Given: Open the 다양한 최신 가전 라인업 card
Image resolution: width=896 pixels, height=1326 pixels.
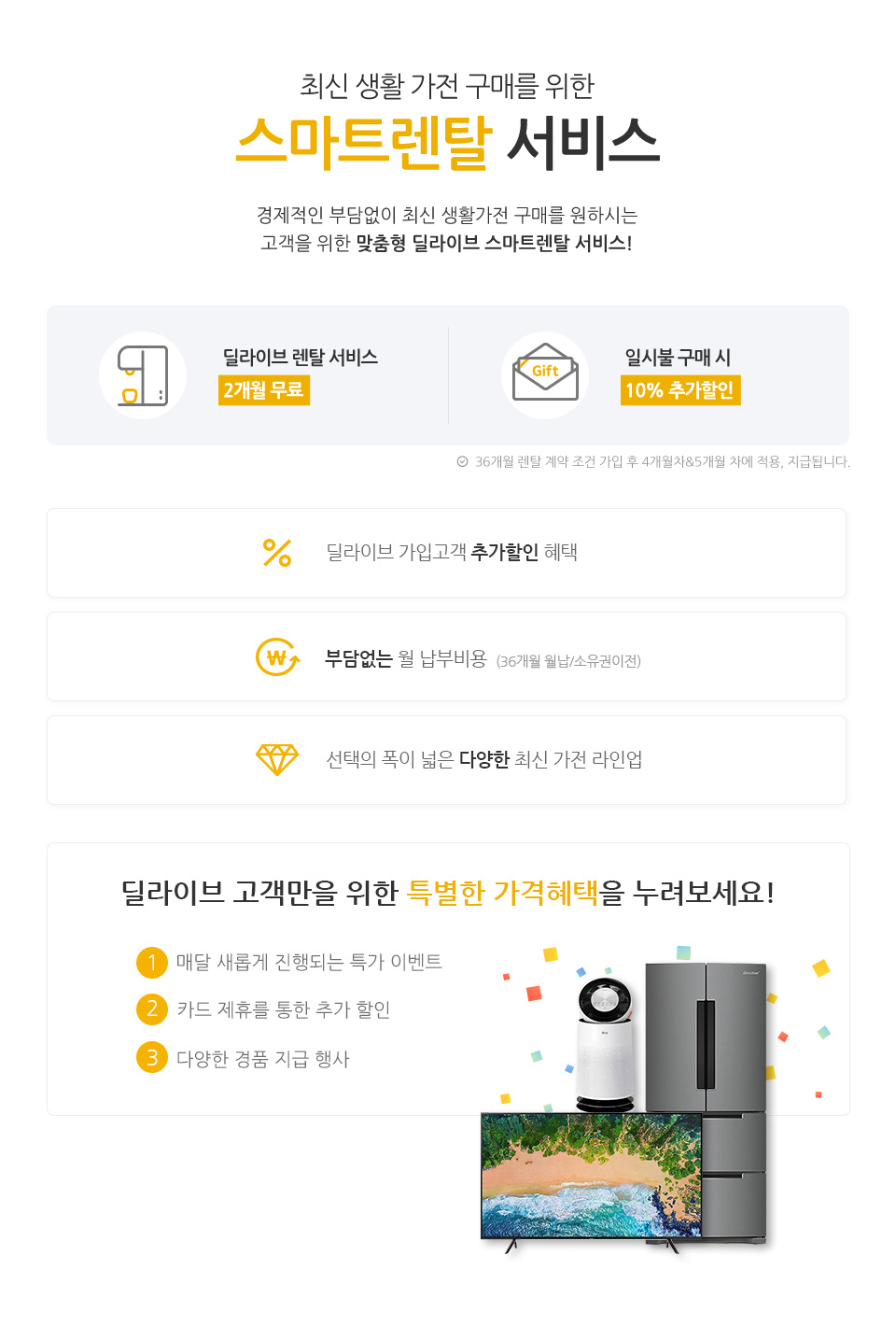Looking at the screenshot, I should pyautogui.click(x=446, y=760).
